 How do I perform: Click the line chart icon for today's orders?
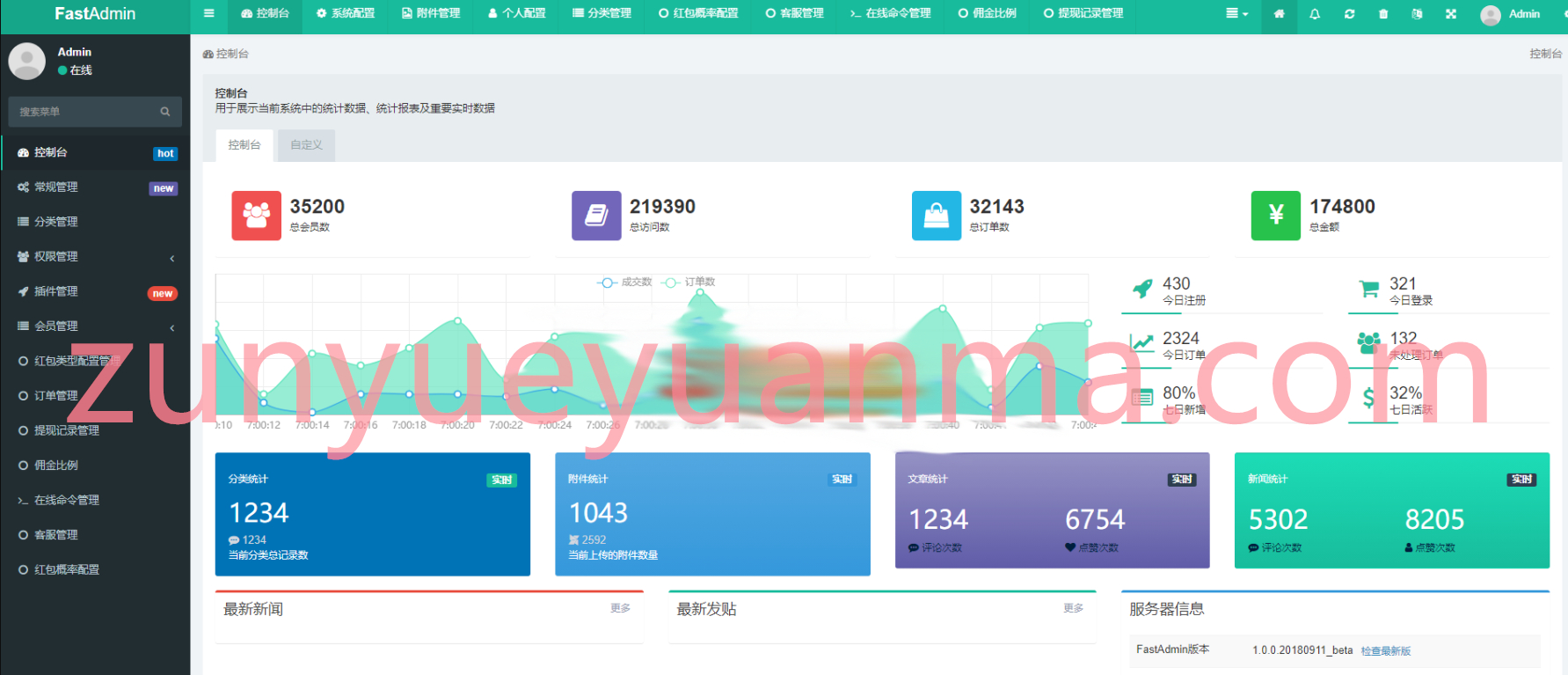[x=1142, y=343]
